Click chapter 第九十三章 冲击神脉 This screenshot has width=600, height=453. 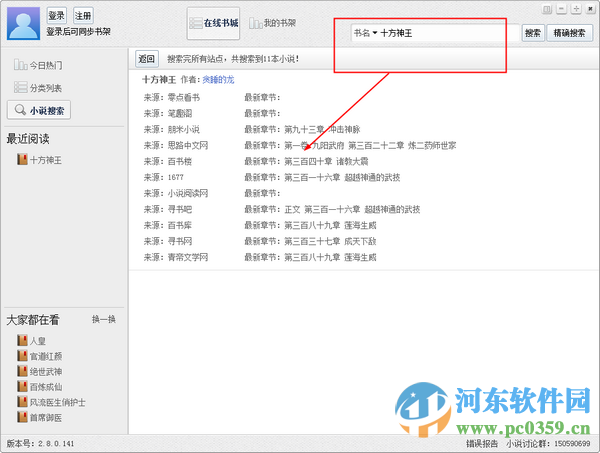point(322,129)
